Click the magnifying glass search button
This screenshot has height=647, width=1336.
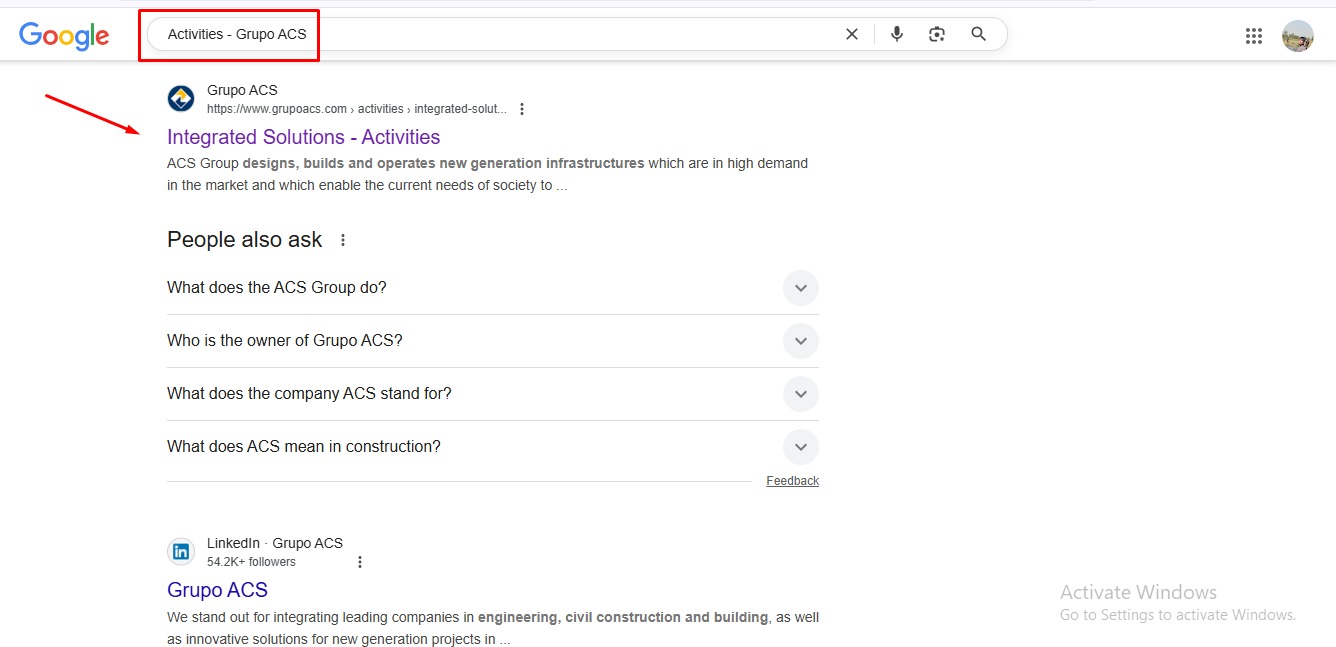979,34
